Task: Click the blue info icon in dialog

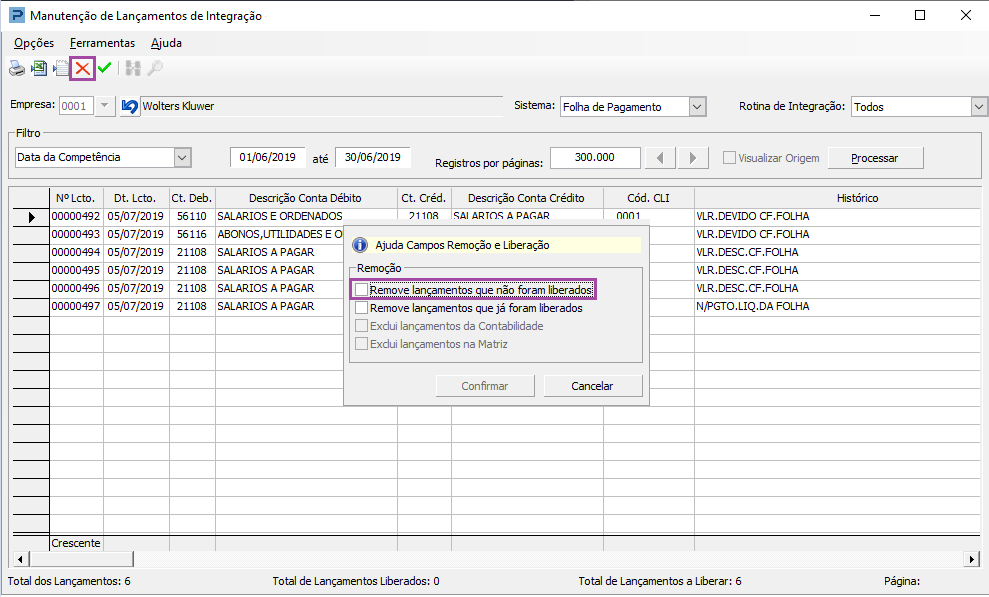Action: tap(361, 245)
